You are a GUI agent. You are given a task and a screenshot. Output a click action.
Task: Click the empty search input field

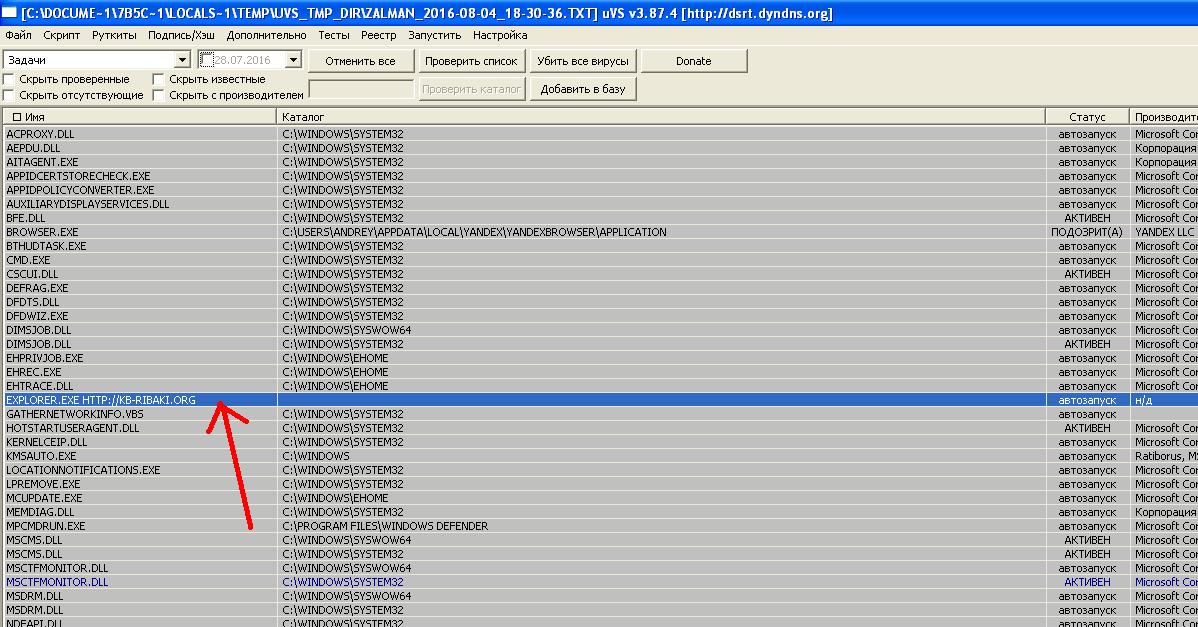point(361,89)
